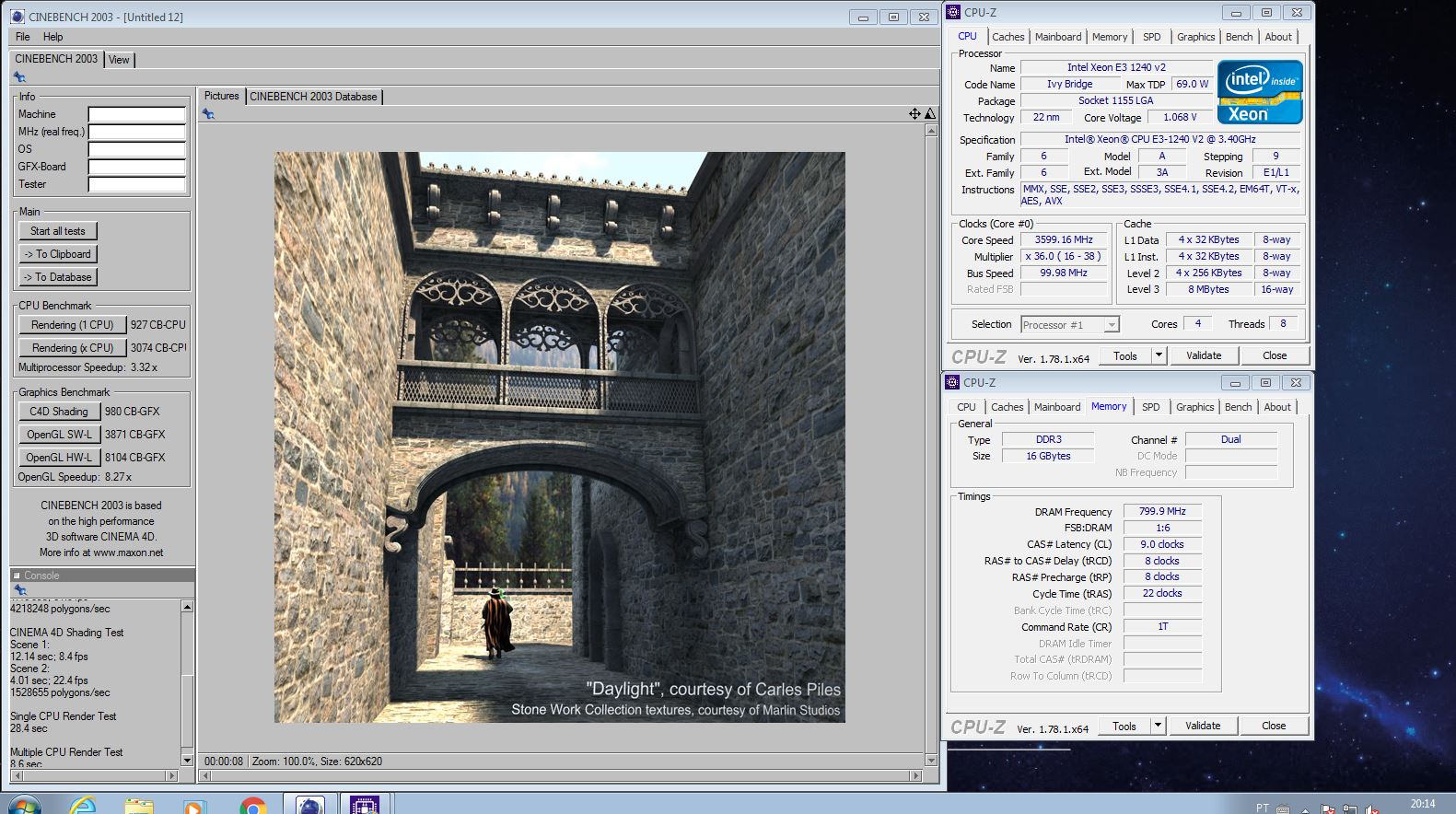
Task: Click the picture view vertical scrollbar up arrow
Action: click(930, 131)
